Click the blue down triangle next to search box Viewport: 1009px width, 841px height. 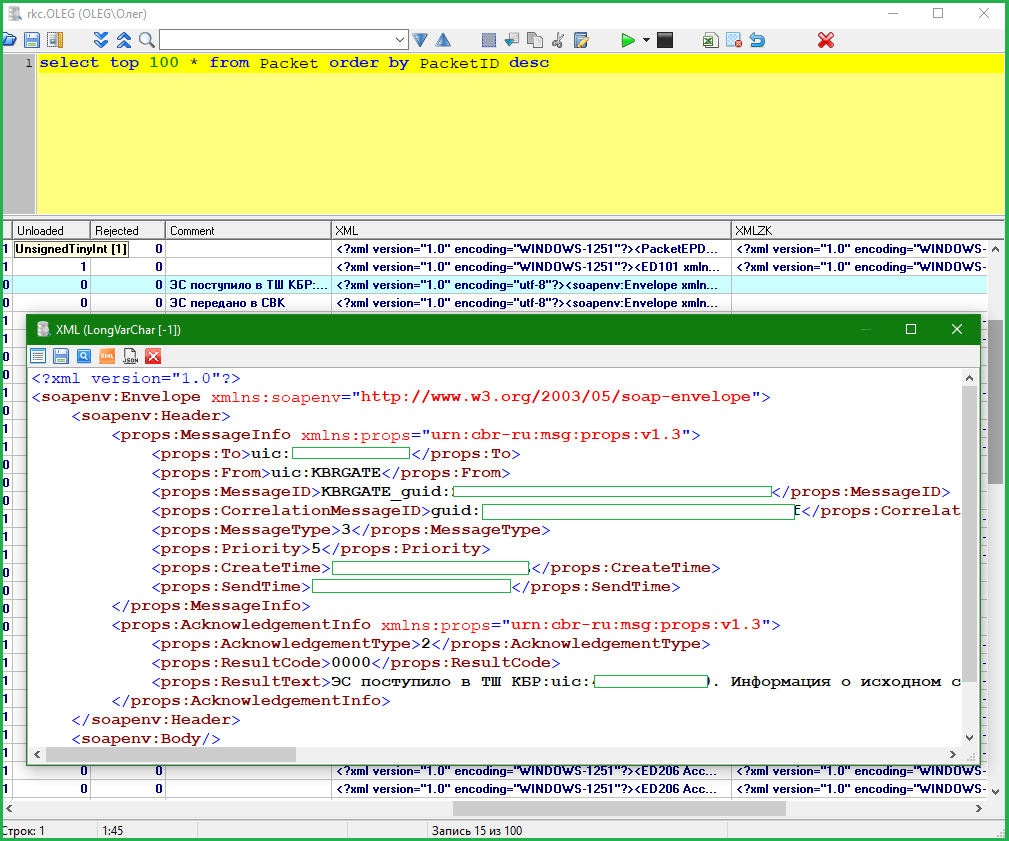(x=421, y=40)
